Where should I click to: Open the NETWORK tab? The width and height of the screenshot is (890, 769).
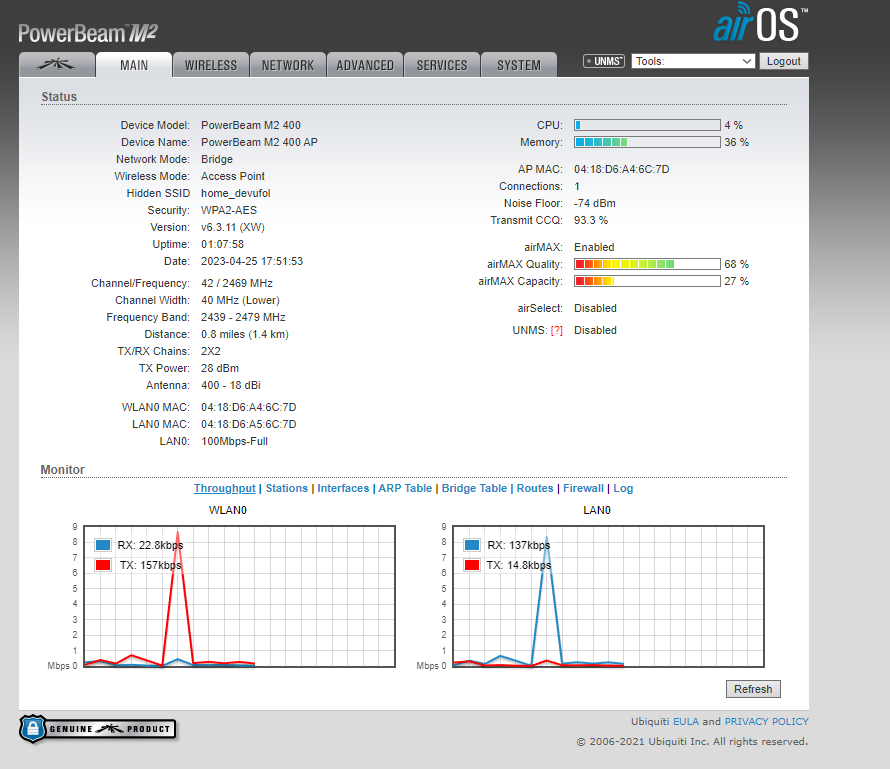[x=288, y=65]
